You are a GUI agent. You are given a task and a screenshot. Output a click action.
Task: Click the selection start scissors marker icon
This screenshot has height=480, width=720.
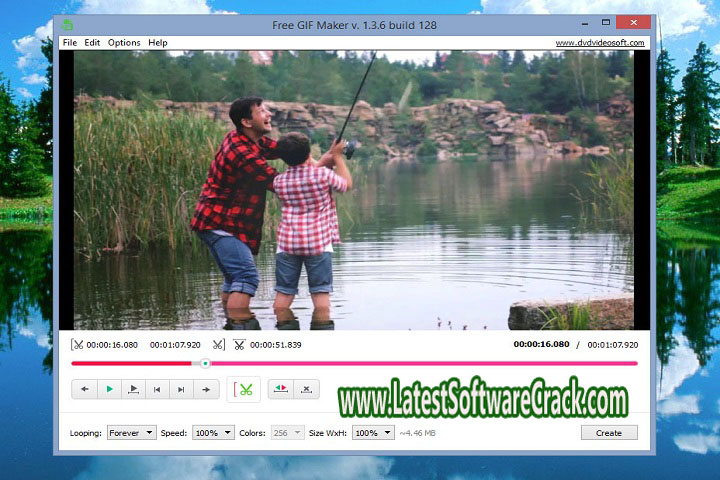[77, 345]
